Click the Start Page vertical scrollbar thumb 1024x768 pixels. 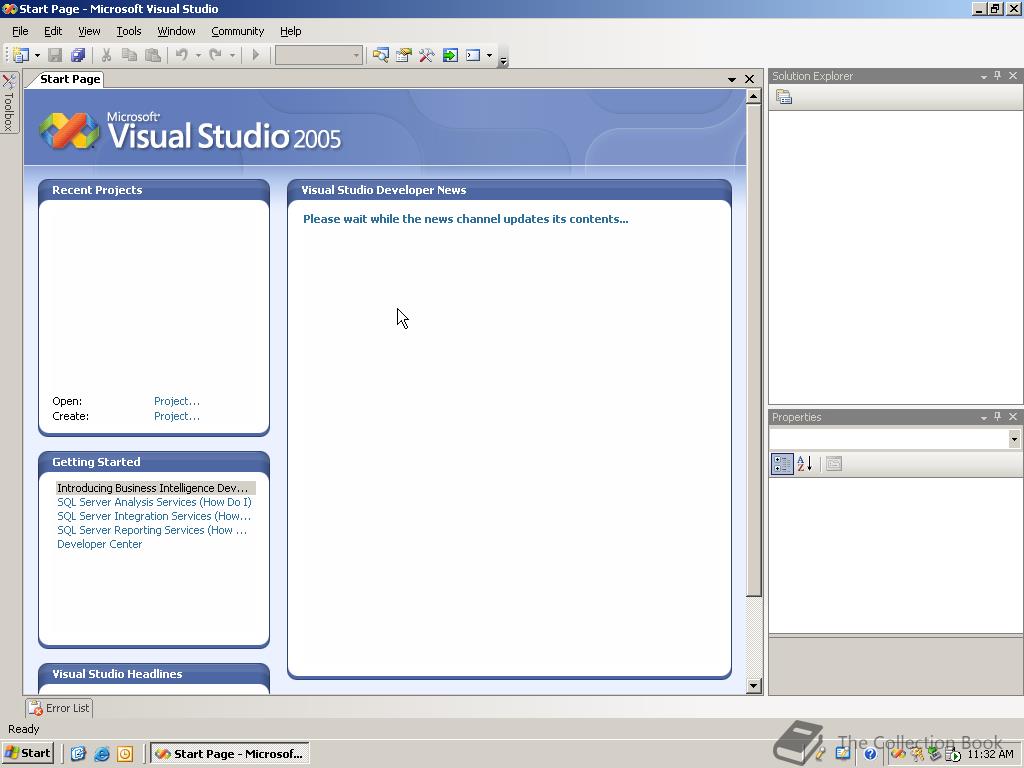754,351
